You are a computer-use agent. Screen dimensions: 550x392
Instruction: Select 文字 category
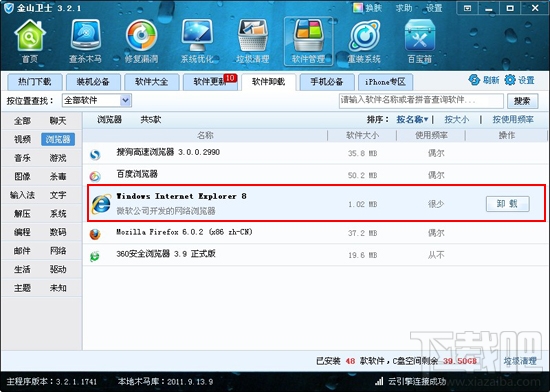[x=58, y=195]
